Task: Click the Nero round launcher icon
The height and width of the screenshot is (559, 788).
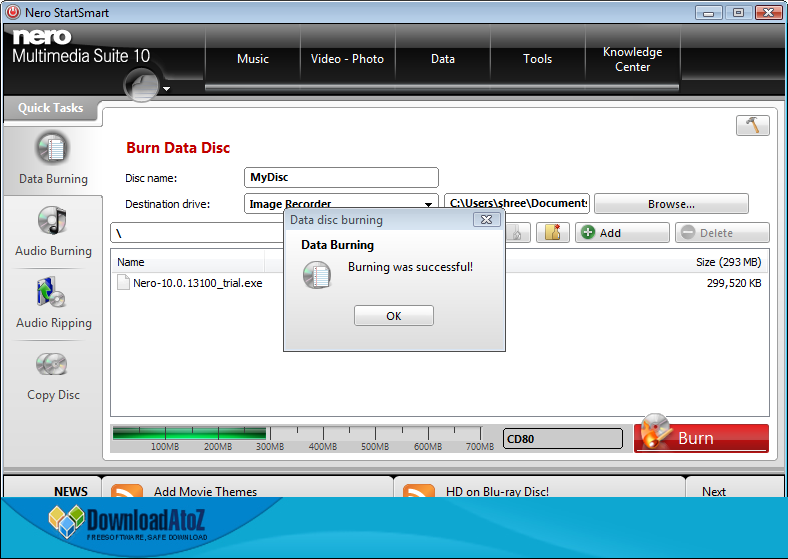Action: click(141, 84)
